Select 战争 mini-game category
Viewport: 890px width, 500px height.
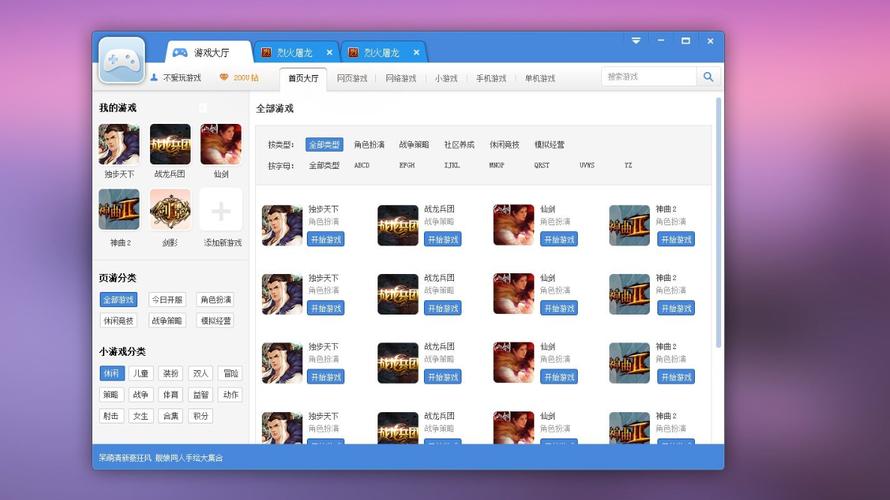[141, 394]
